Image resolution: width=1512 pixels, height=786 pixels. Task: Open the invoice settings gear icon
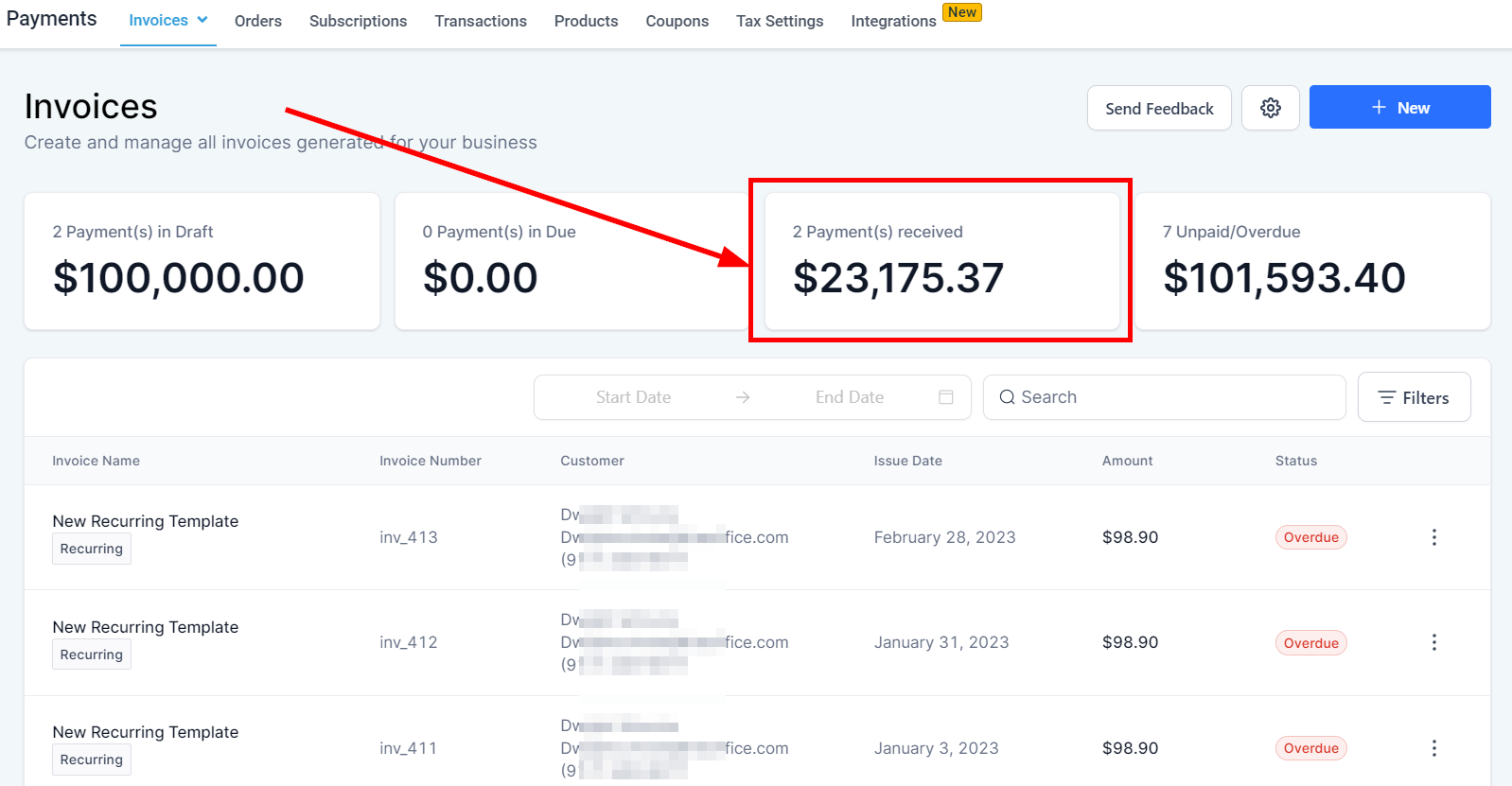click(1270, 108)
